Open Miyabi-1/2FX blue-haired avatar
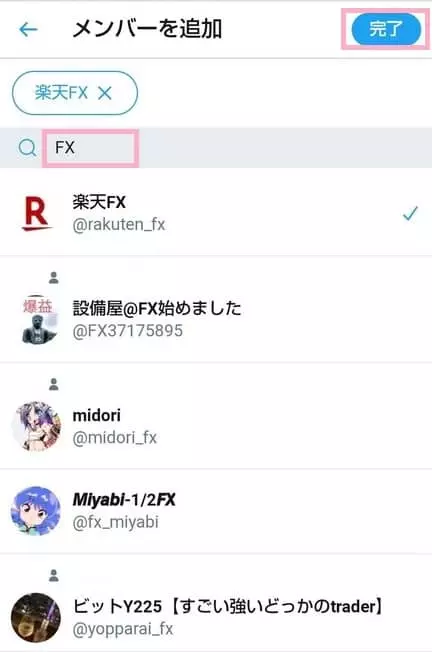432x652 pixels. pos(36,511)
